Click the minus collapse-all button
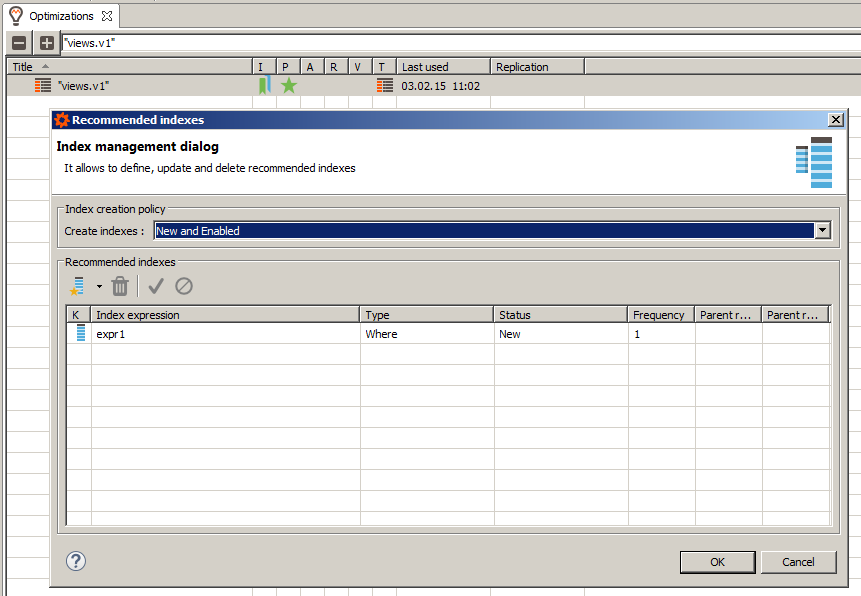Screen dimensions: 861x596 pos(19,43)
